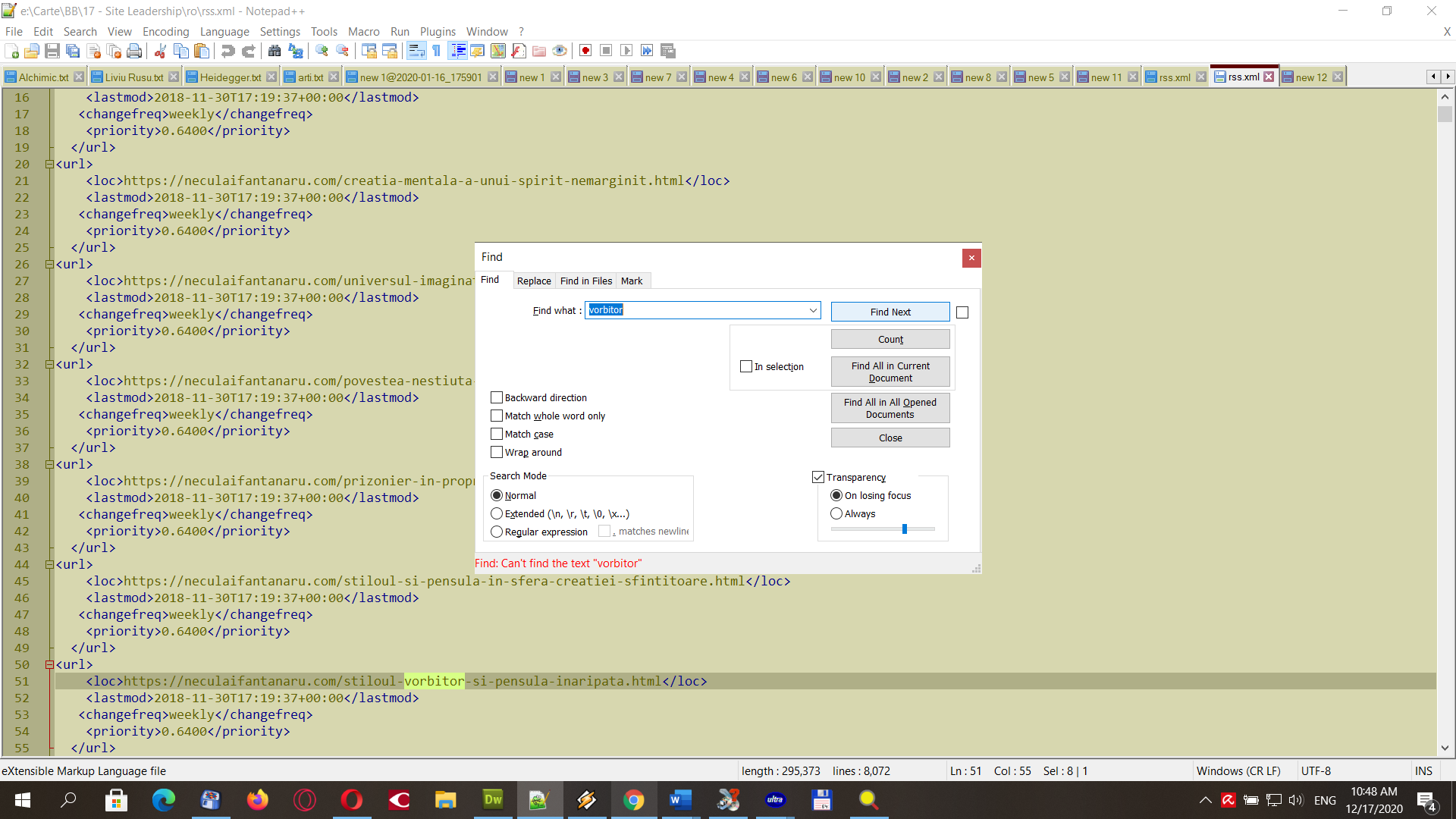
Task: Open the Find what history dropdown
Action: (x=813, y=310)
